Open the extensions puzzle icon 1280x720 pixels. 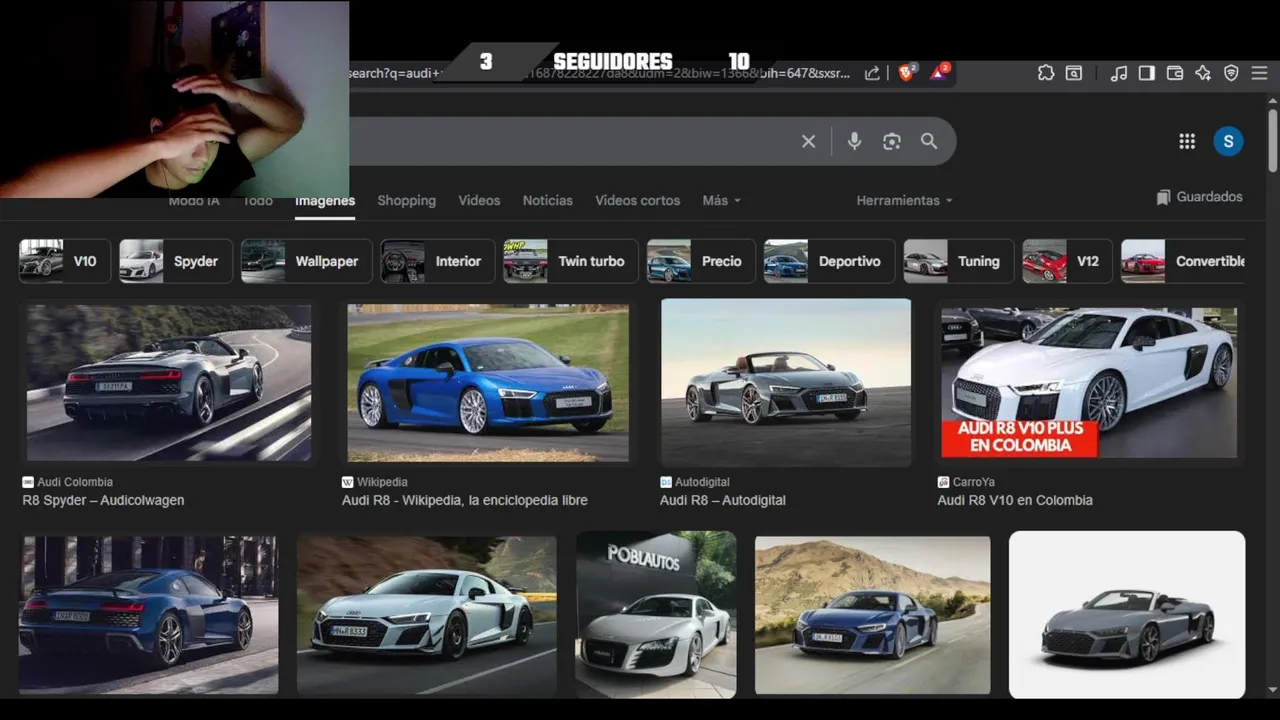(x=1046, y=73)
